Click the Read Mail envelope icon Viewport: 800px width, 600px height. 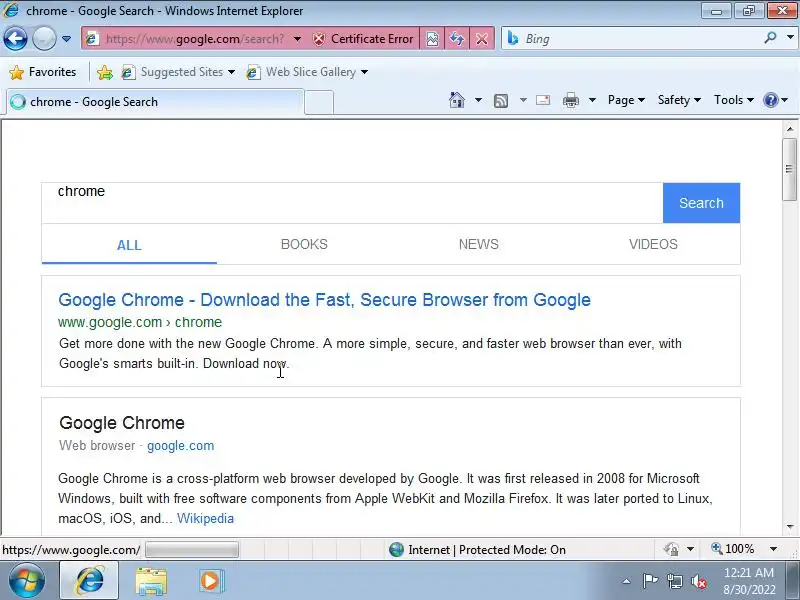[x=543, y=100]
